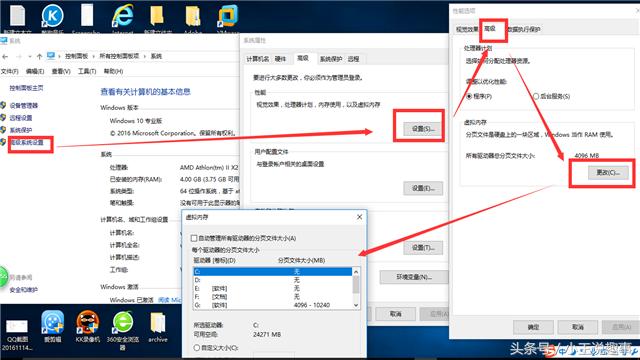This screenshot has height=360, width=640.
Task: Expand the 所有控制面板项 breadcrumb chevron
Action: pos(144,56)
